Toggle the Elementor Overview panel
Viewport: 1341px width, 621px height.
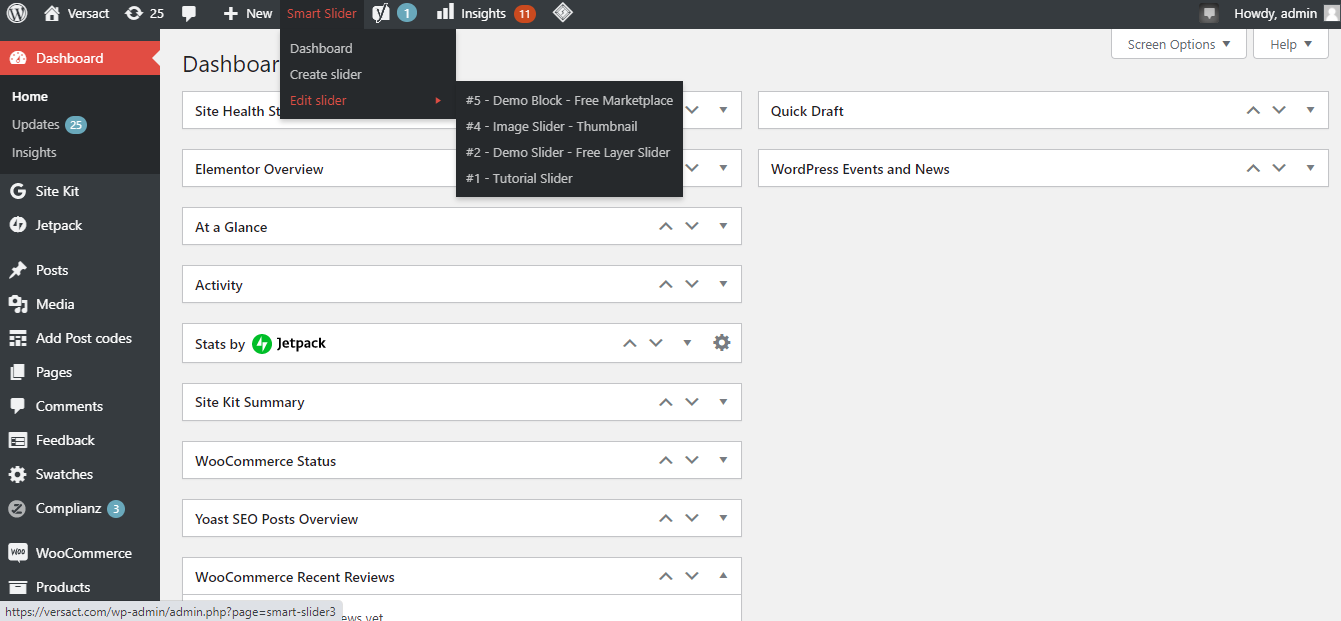[723, 168]
